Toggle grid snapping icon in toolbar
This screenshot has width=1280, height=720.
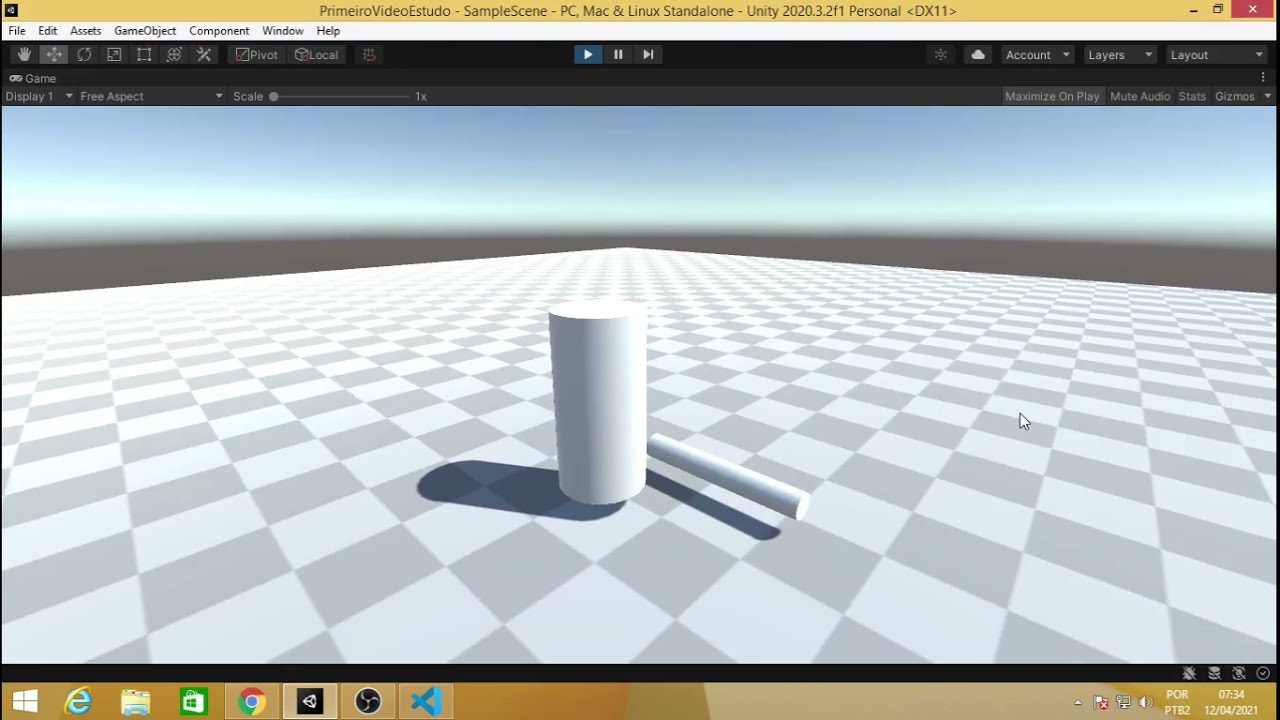tap(369, 55)
